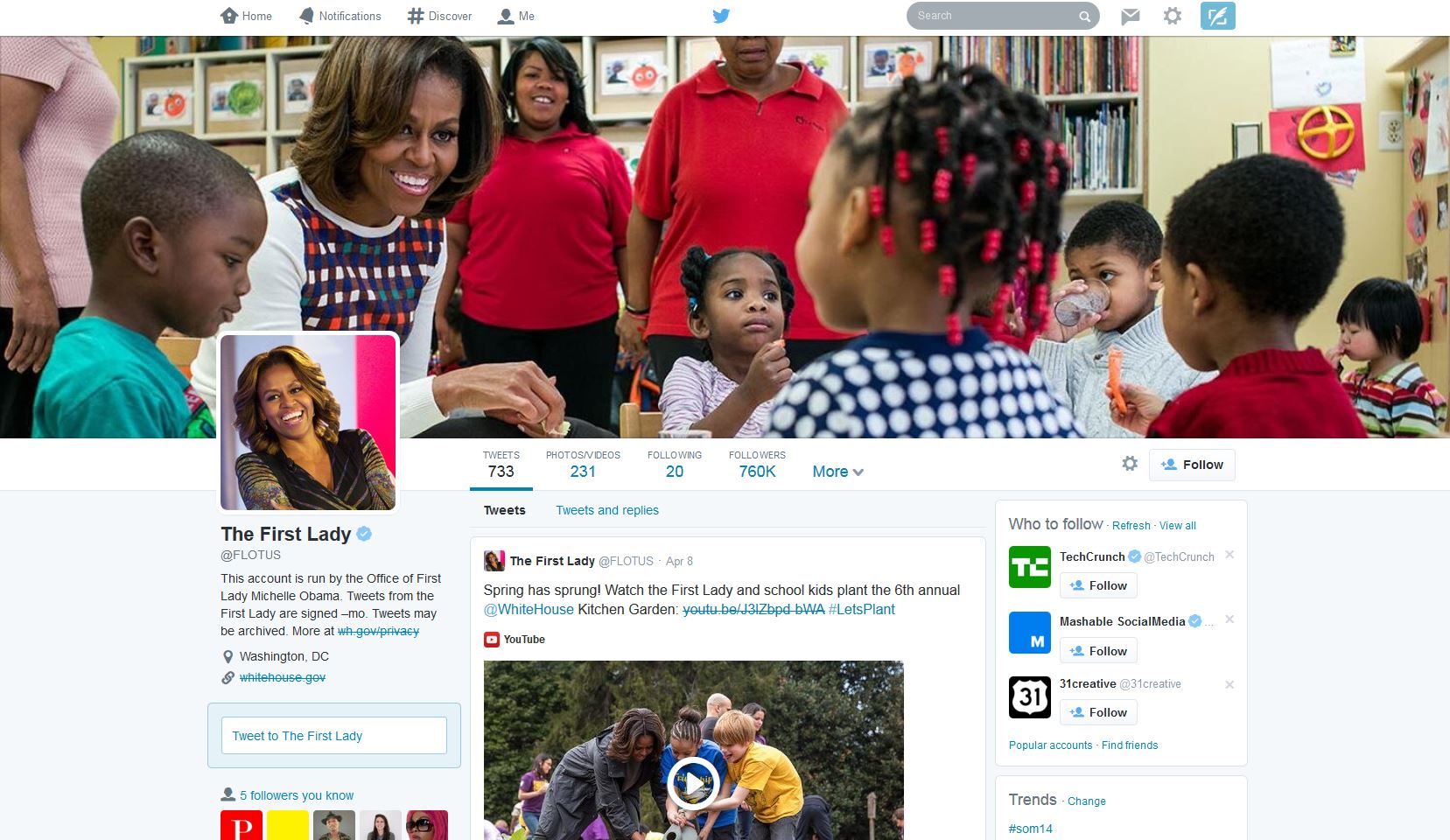Screen dimensions: 1450x840
Task: Dismiss the Mashable SocialMedia suggestion
Action: pos(1229,619)
